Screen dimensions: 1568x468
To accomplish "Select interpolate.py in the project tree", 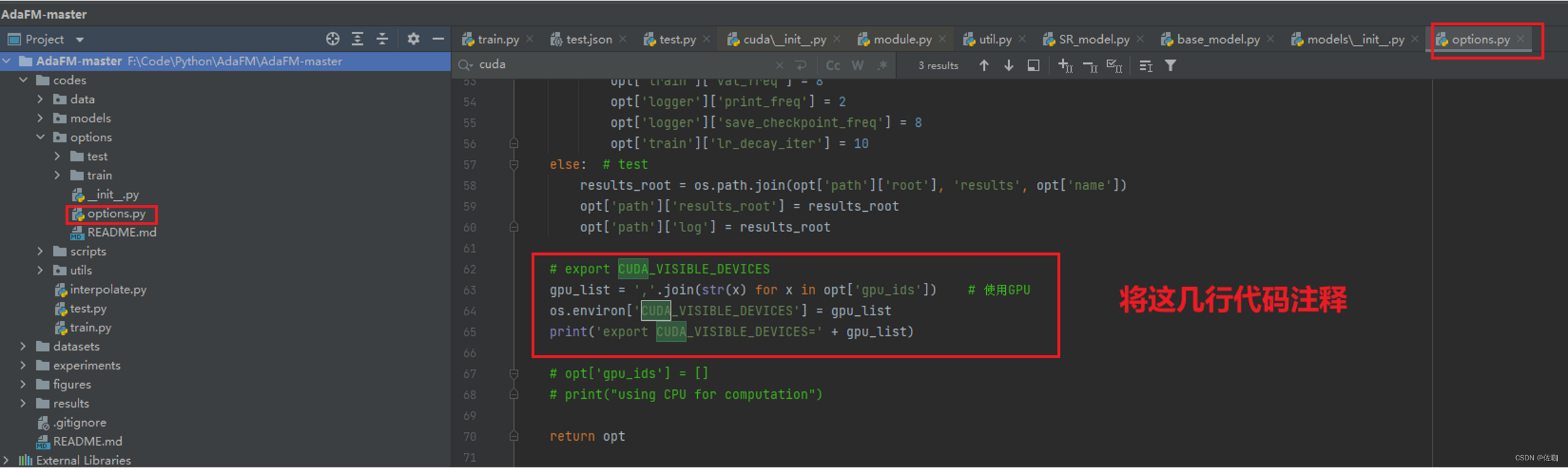I will [x=101, y=290].
